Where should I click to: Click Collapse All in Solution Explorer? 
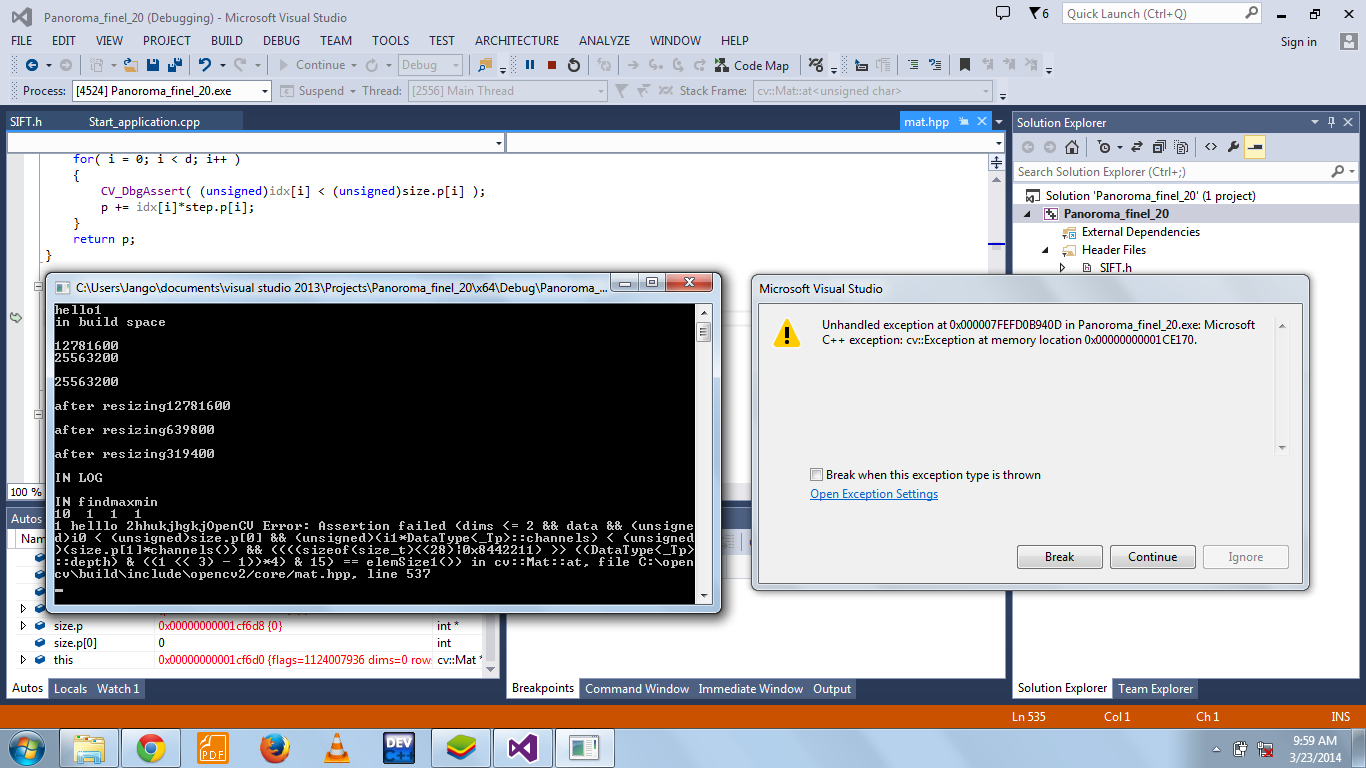[x=1160, y=147]
